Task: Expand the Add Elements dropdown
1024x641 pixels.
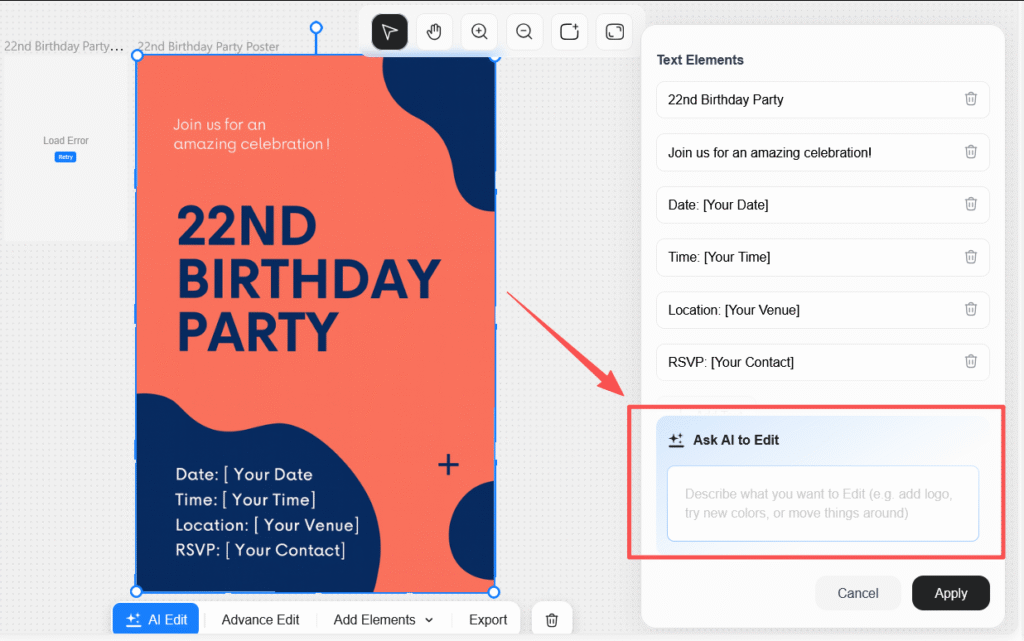Action: [383, 620]
